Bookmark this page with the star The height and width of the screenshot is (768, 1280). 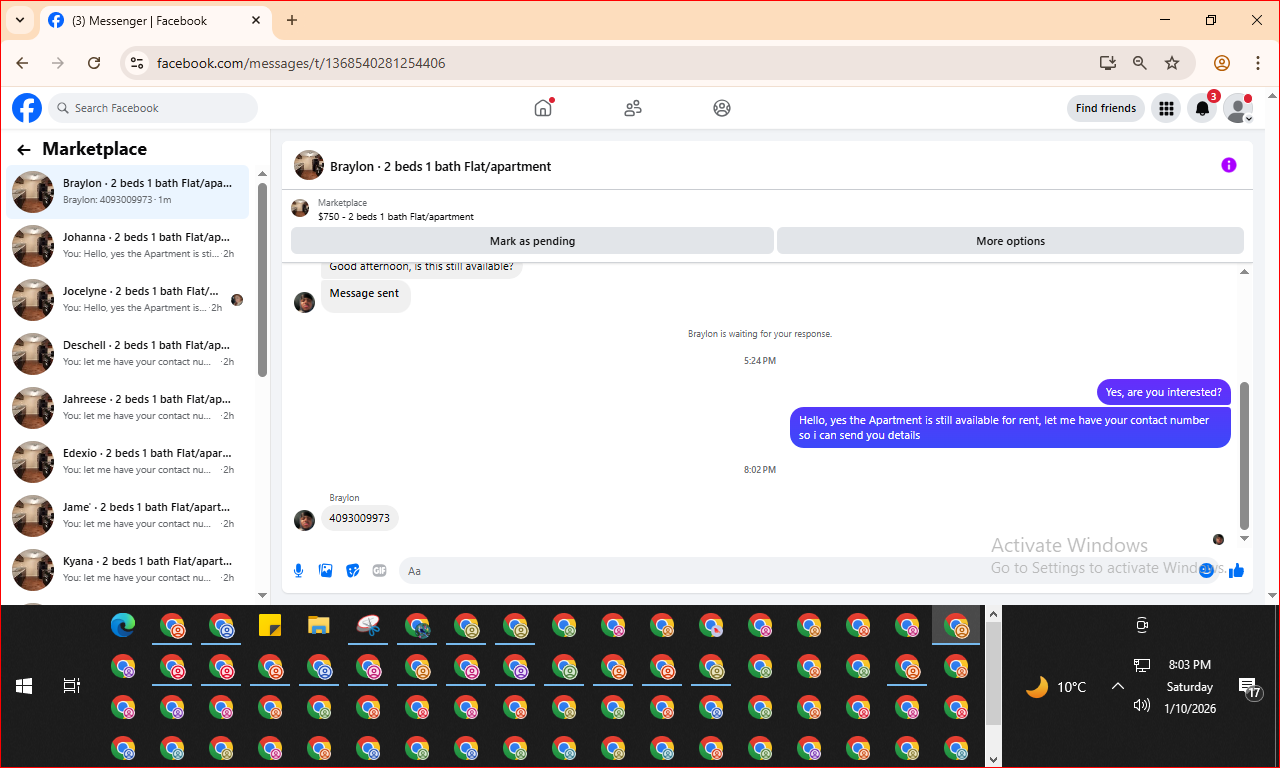pyautogui.click(x=1172, y=63)
